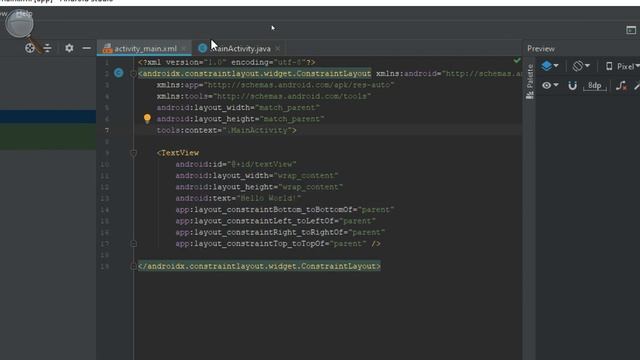Click the window layout icon at top right
This screenshot has height=360, width=640.
pos(631,30)
